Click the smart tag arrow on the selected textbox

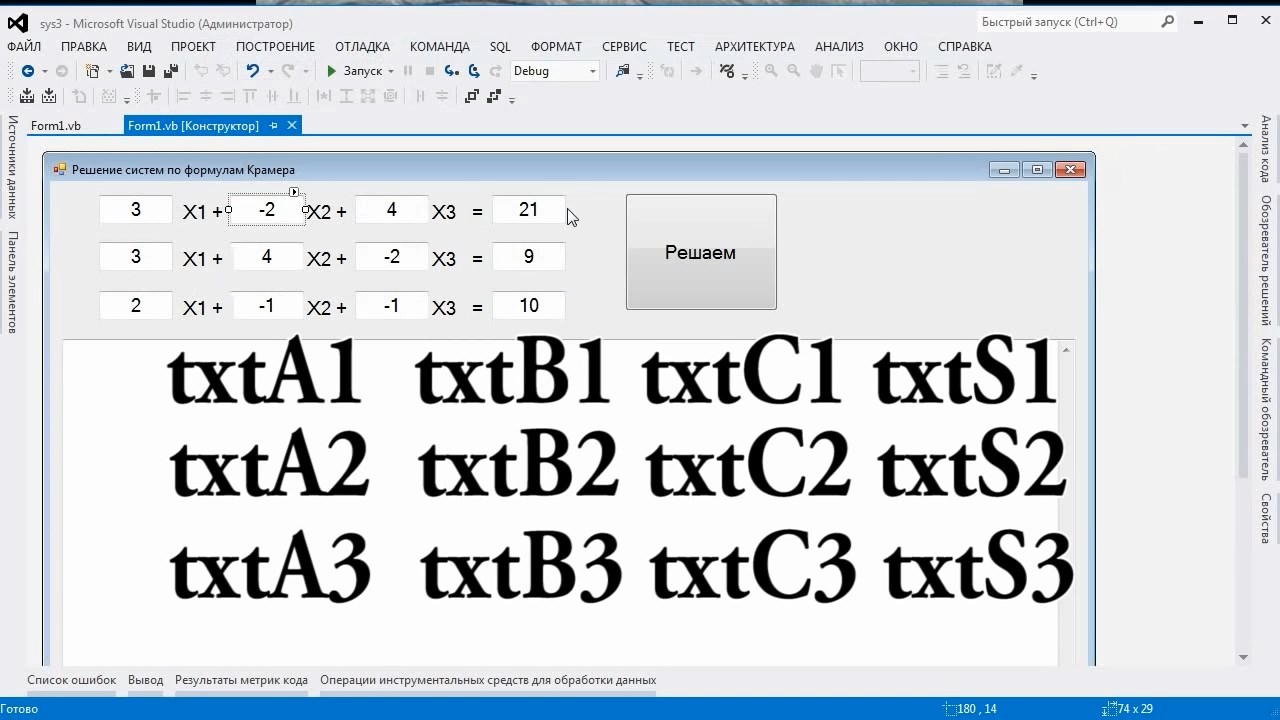294,192
